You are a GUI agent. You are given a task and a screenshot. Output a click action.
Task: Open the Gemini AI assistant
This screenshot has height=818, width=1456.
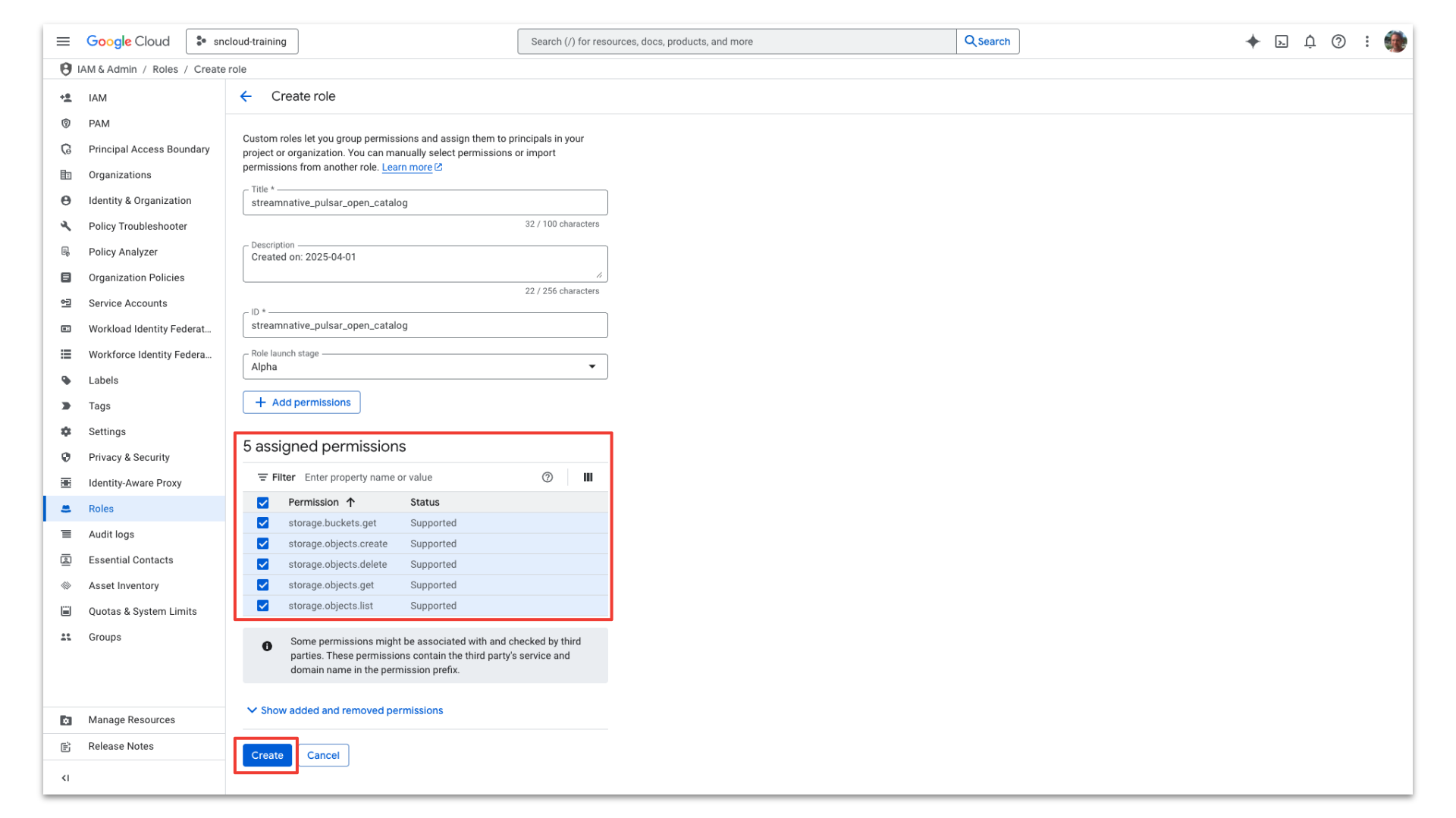[1252, 42]
